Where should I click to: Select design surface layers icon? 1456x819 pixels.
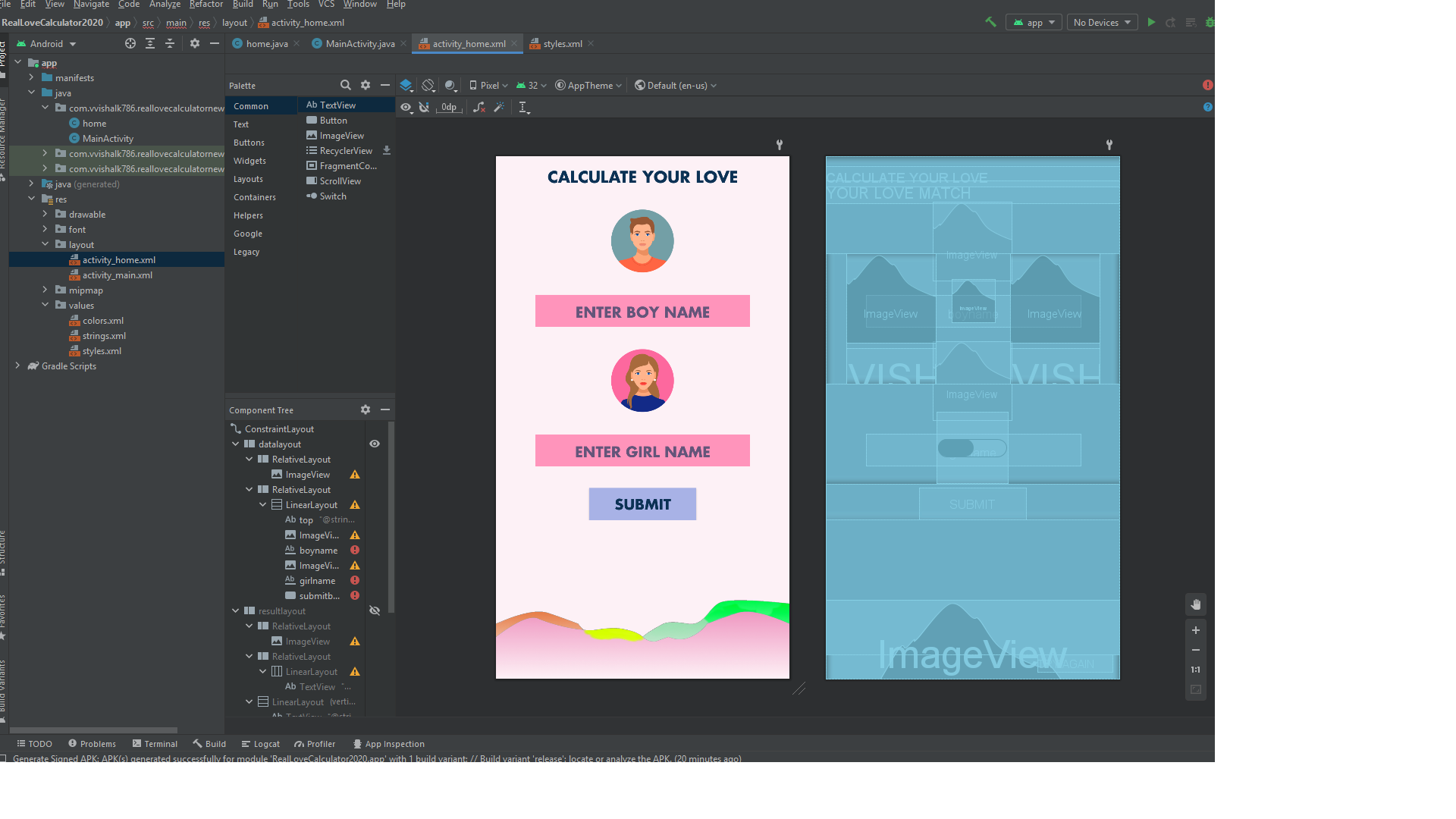click(406, 85)
